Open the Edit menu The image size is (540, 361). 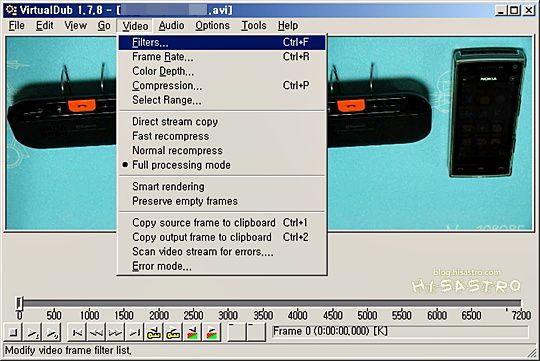(45, 26)
